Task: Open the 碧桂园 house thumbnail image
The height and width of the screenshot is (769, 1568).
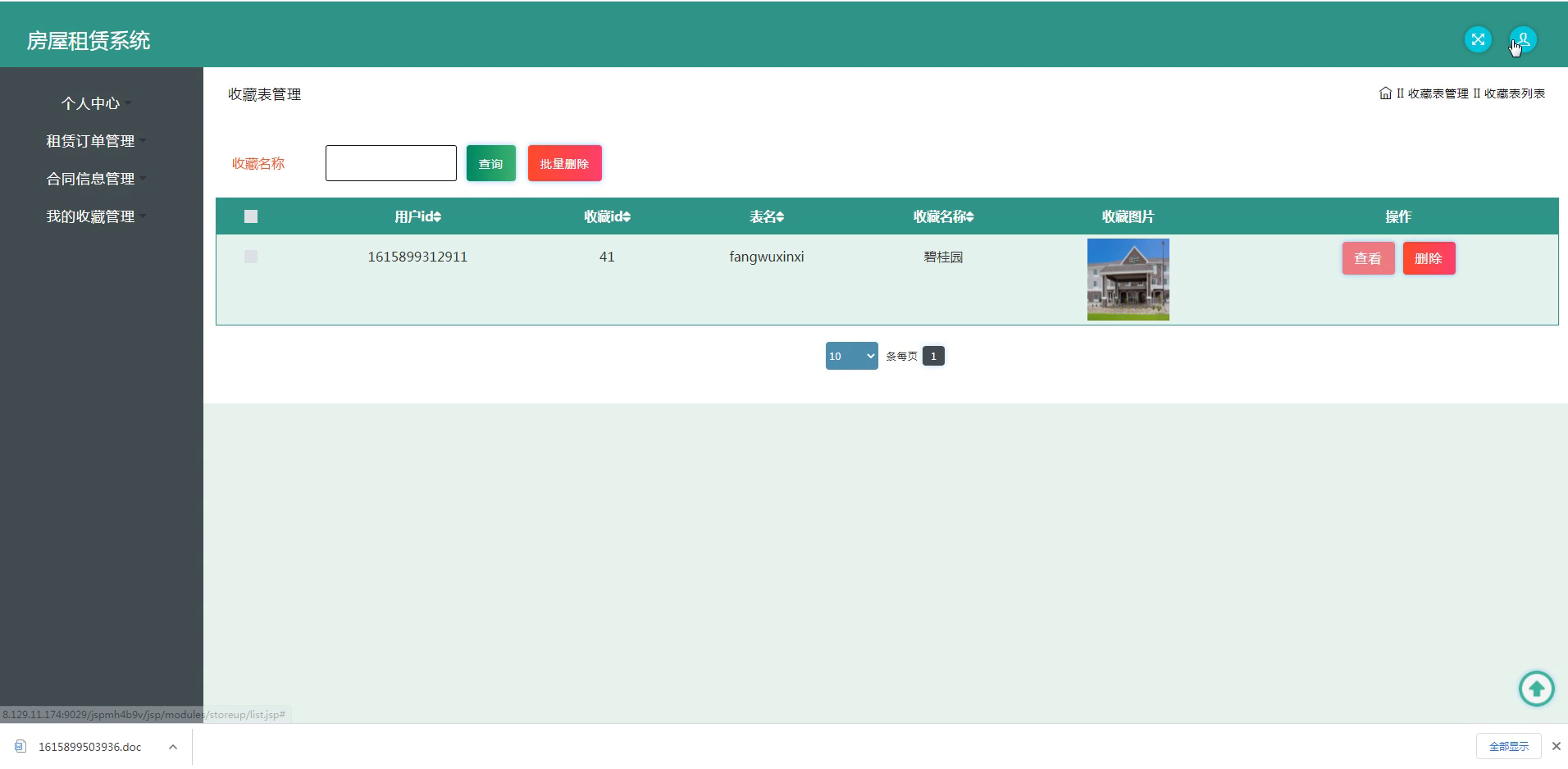Action: click(1128, 280)
